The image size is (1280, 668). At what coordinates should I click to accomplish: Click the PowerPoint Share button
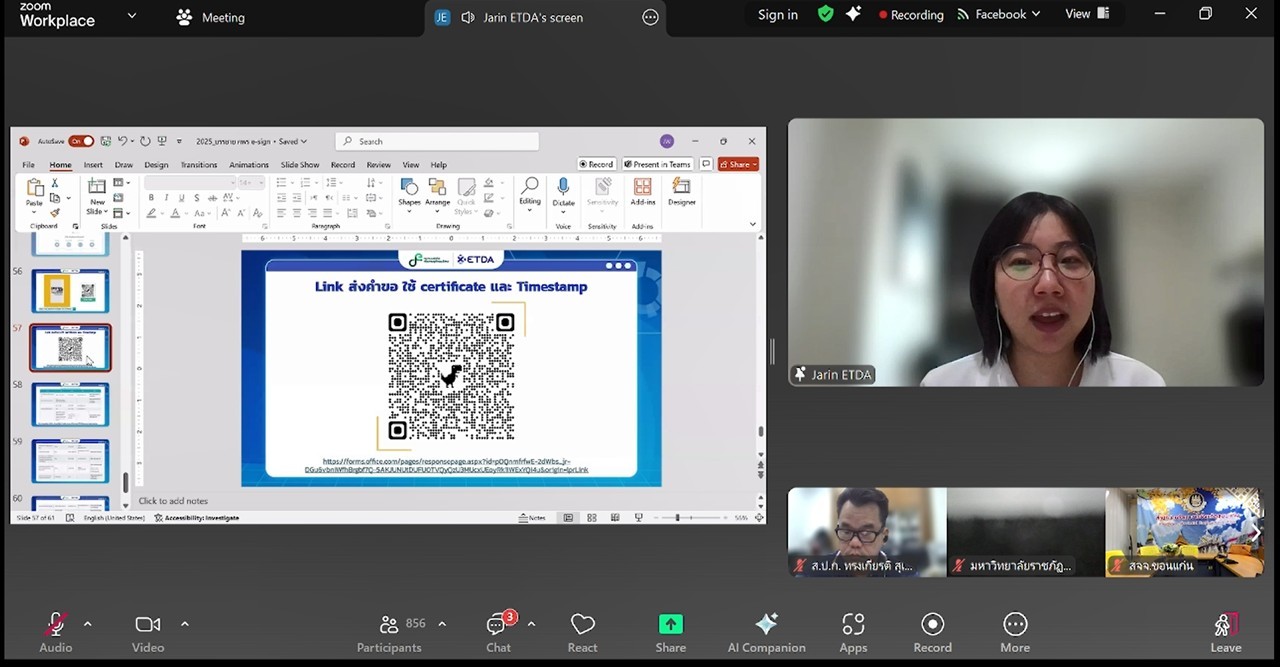[738, 164]
